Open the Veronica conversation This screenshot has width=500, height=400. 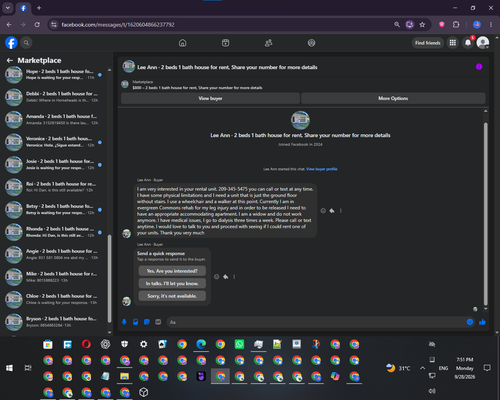[x=54, y=142]
